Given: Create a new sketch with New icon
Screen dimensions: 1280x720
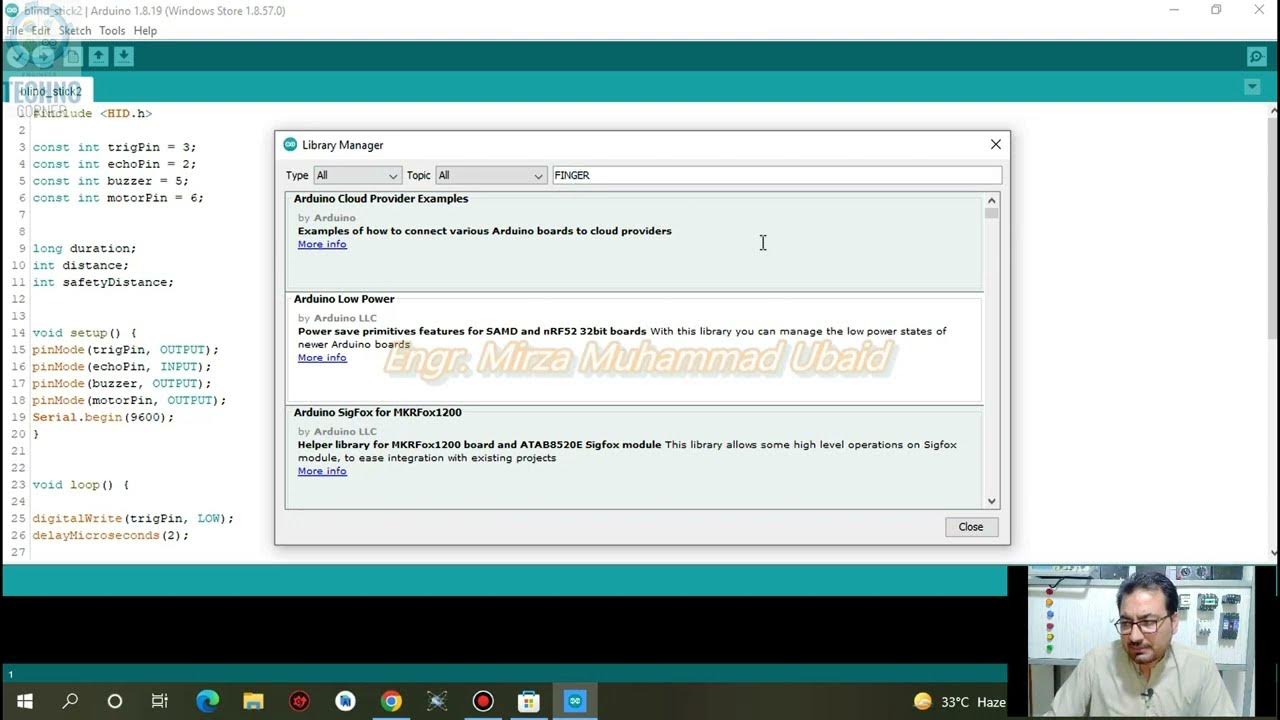Looking at the screenshot, I should [x=72, y=56].
